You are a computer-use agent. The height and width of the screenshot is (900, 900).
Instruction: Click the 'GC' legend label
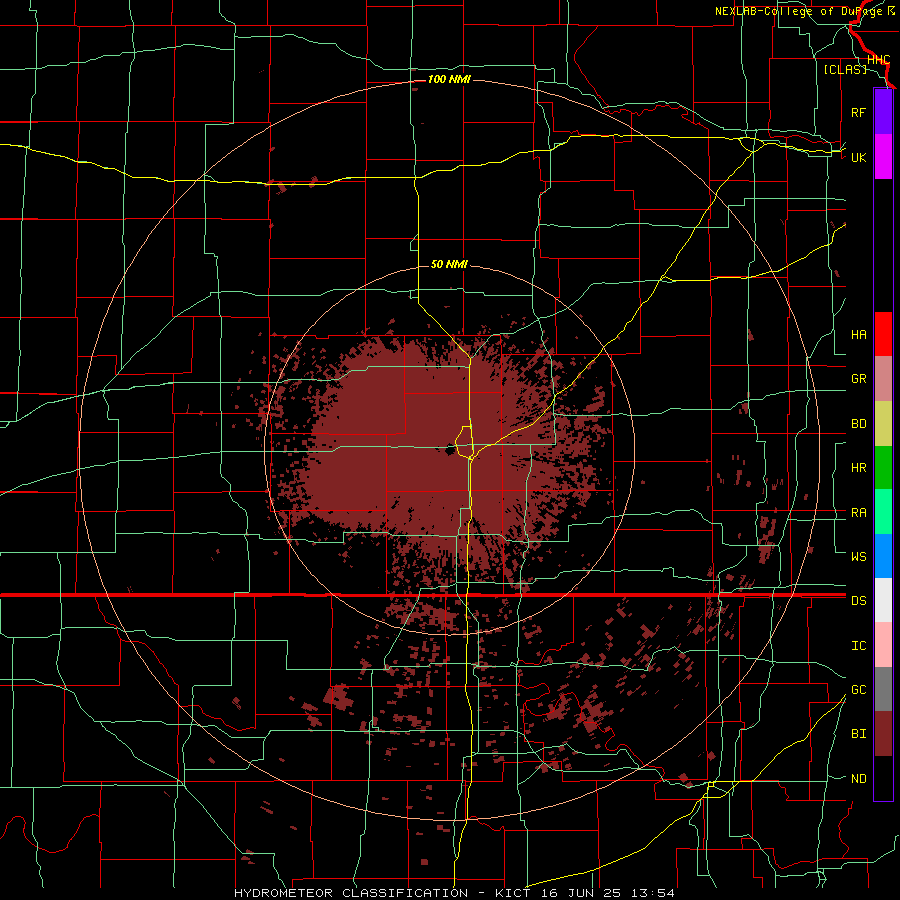pos(859,690)
